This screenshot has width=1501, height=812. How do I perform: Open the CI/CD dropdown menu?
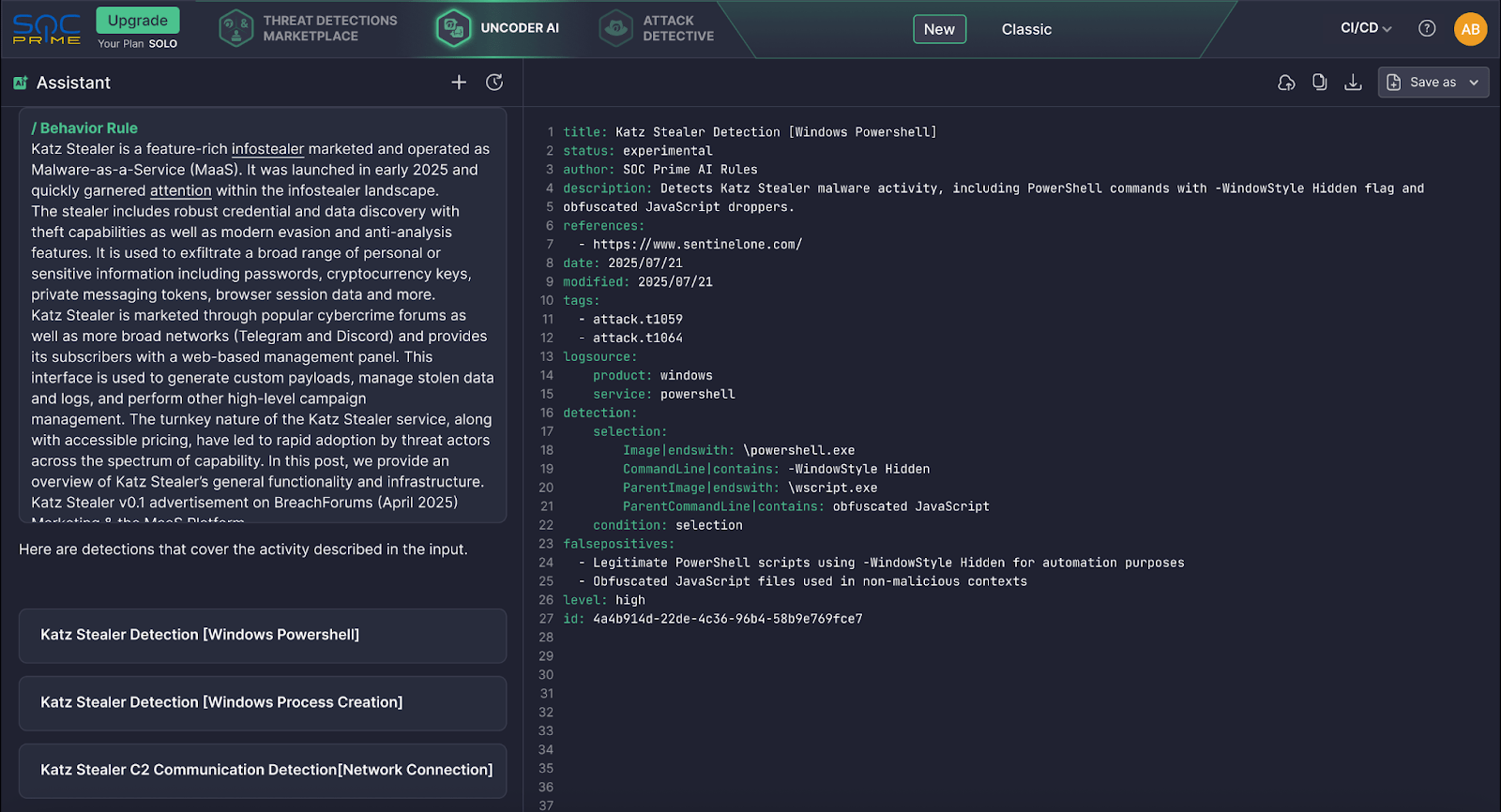[x=1366, y=28]
